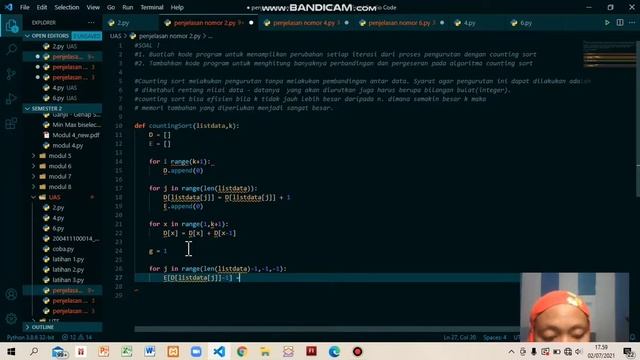Viewport: 640px width, 360px height.
Task: Open Google Chrome from the taskbar
Action: coord(242,351)
